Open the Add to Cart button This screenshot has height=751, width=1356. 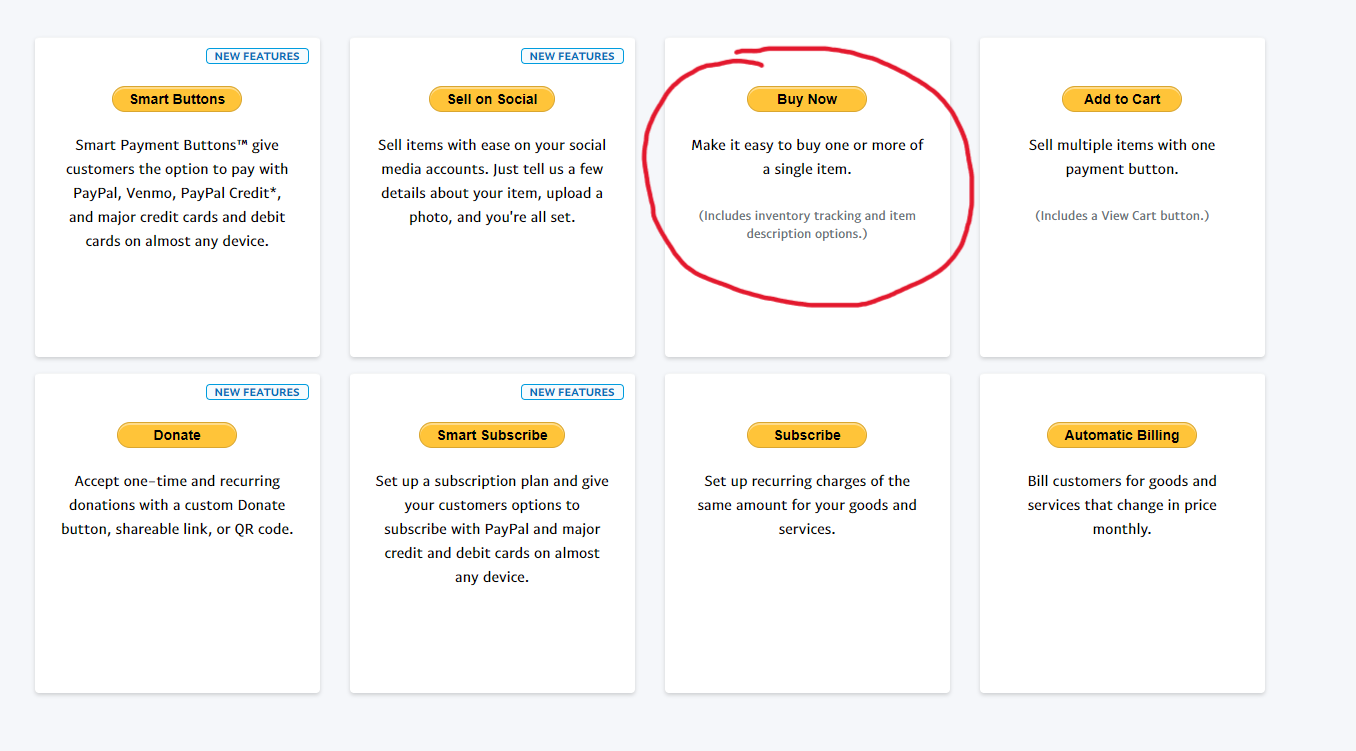(1122, 99)
